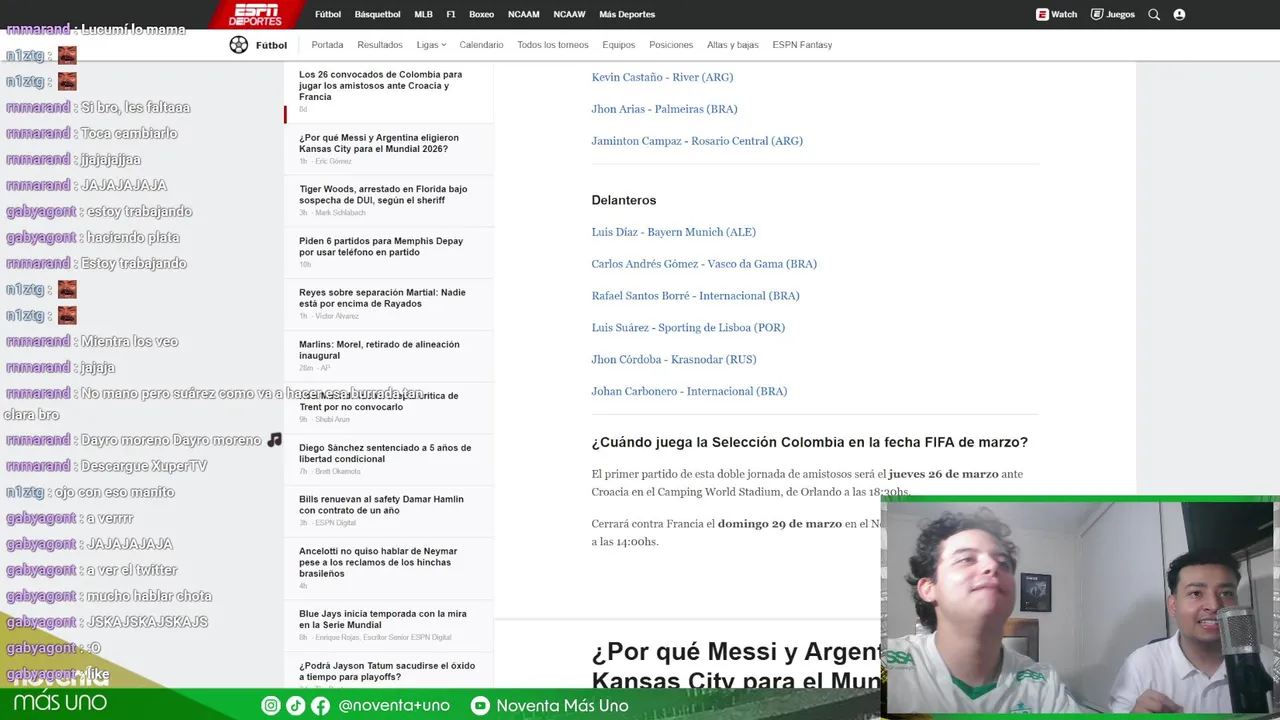Image resolution: width=1280 pixels, height=720 pixels.
Task: Click author name Mark Schlabach
Action: 340,213
